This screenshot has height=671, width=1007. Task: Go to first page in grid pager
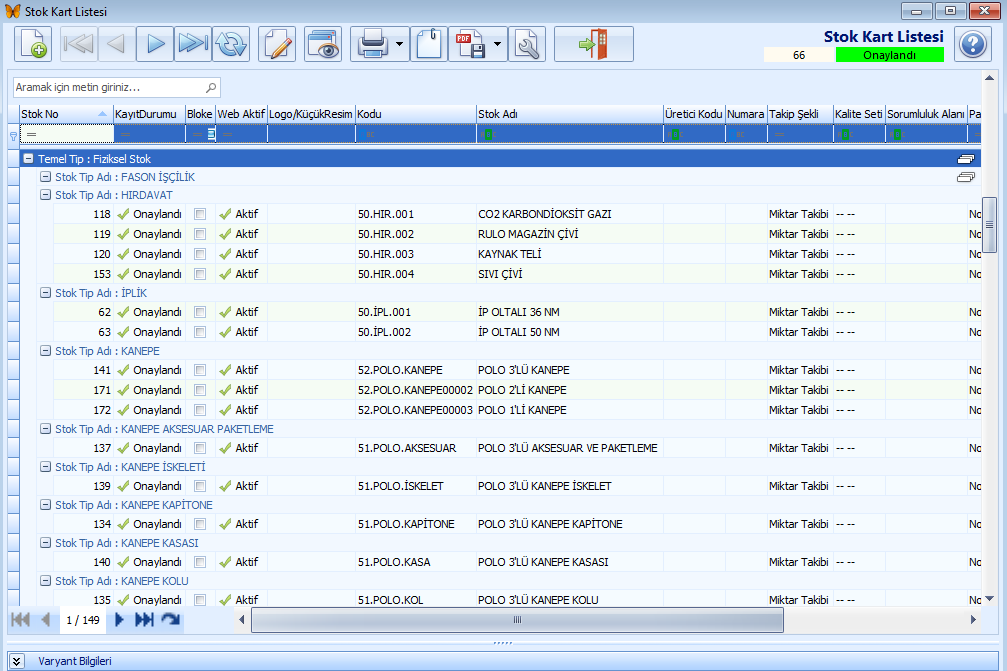coord(21,620)
